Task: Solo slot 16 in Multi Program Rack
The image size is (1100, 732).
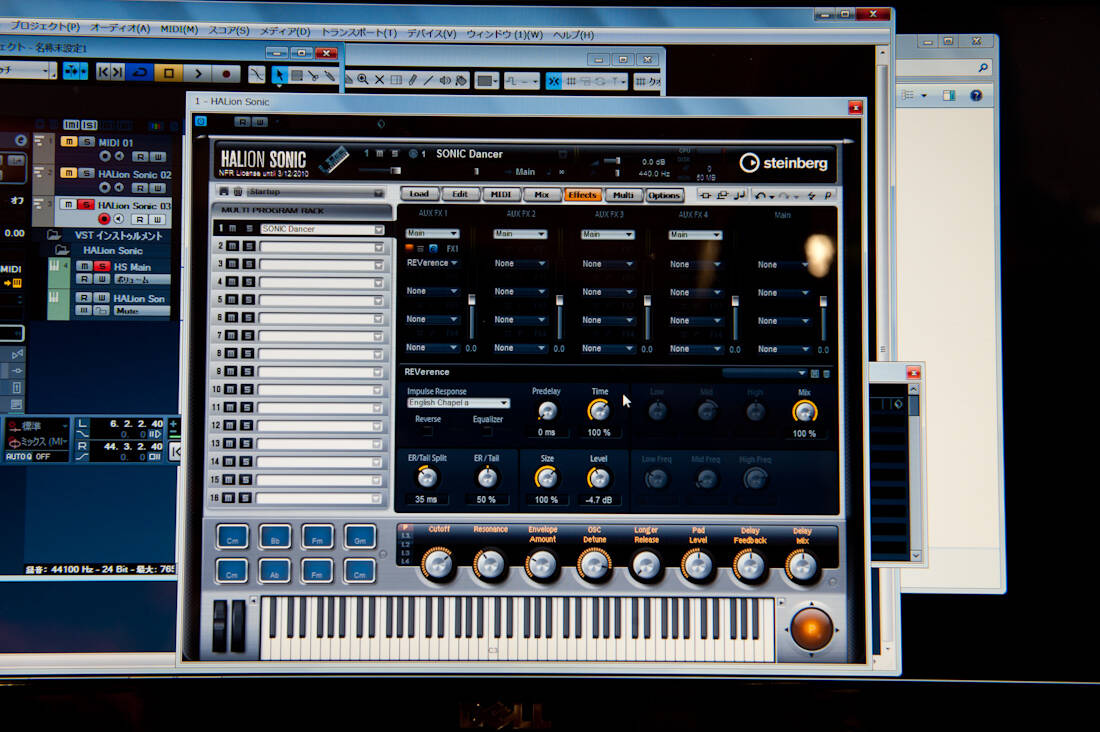Action: coord(245,498)
